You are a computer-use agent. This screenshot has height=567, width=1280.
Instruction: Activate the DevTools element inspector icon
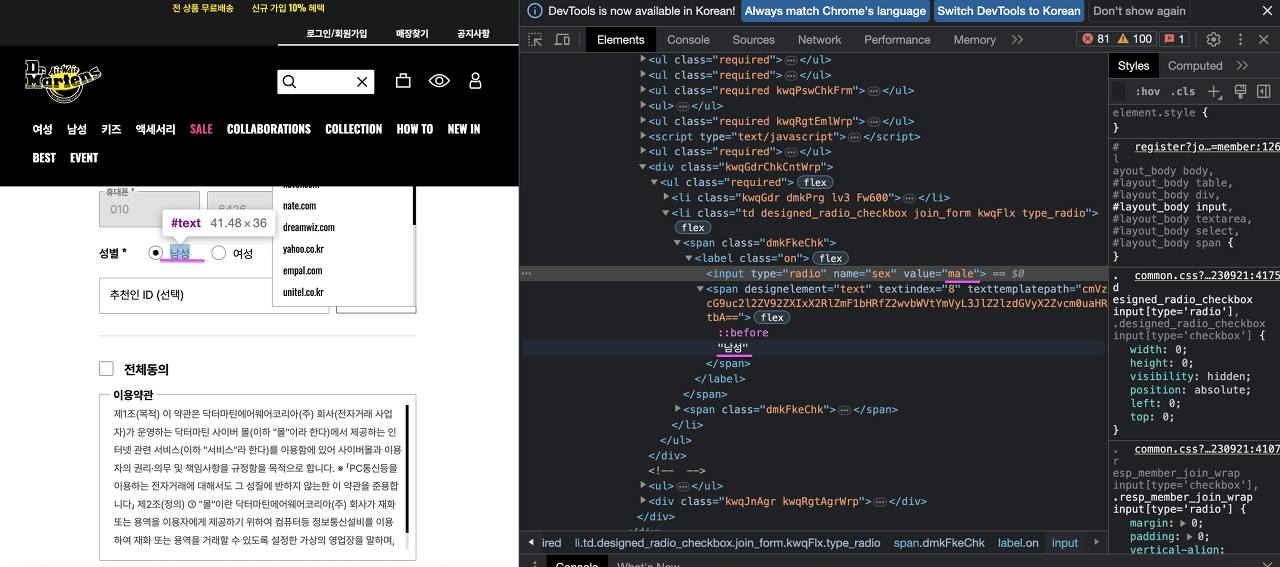tap(535, 39)
